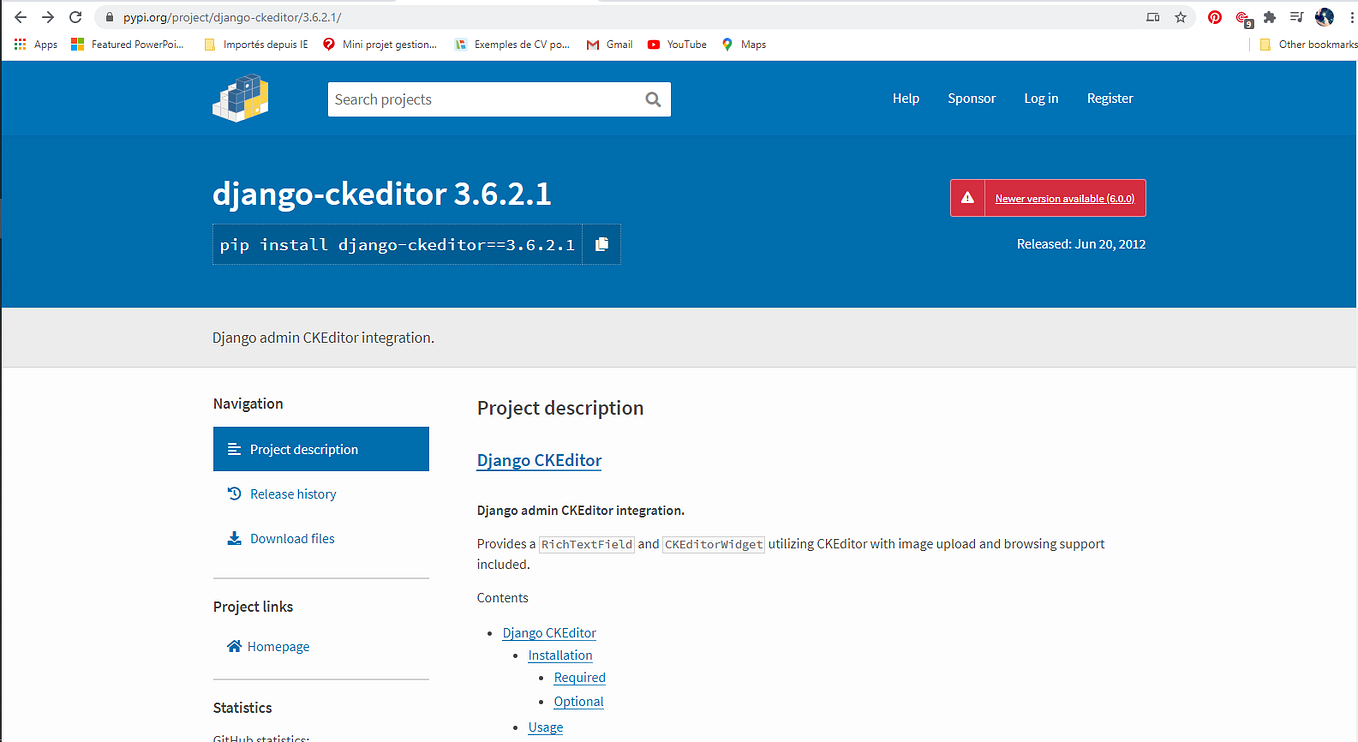
Task: Open the Homepage project link icon
Action: click(233, 646)
